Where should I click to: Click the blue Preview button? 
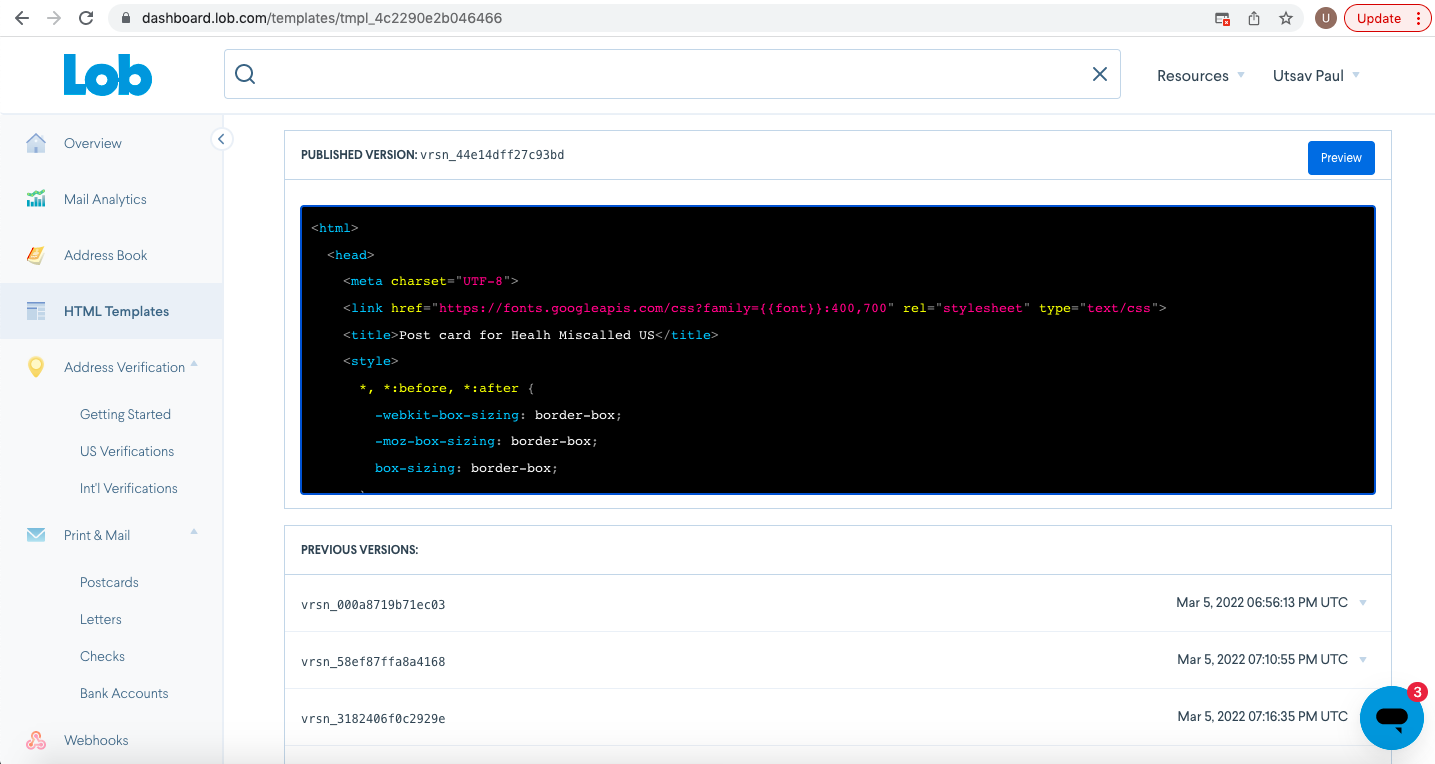click(x=1341, y=158)
